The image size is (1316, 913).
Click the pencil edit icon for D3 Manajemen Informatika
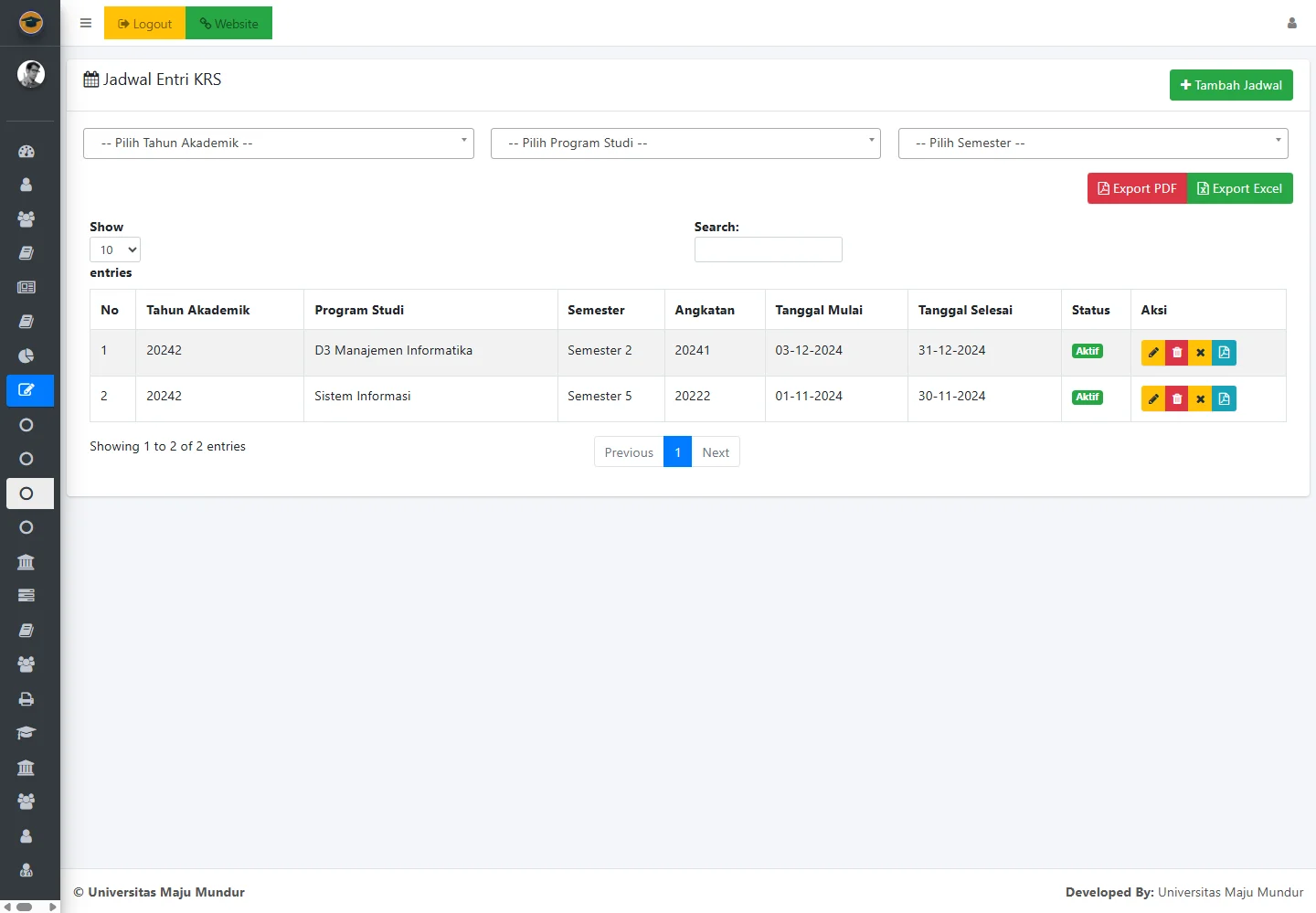tap(1153, 353)
